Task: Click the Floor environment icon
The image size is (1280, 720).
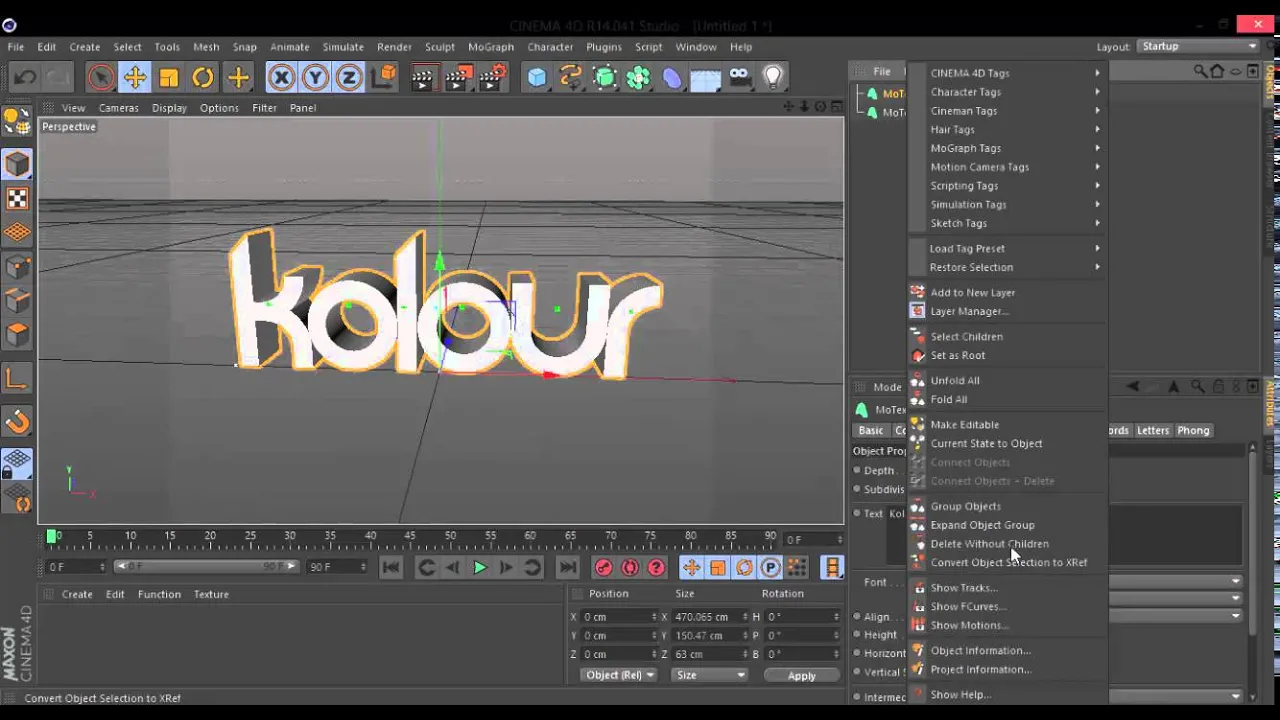Action: (x=706, y=77)
